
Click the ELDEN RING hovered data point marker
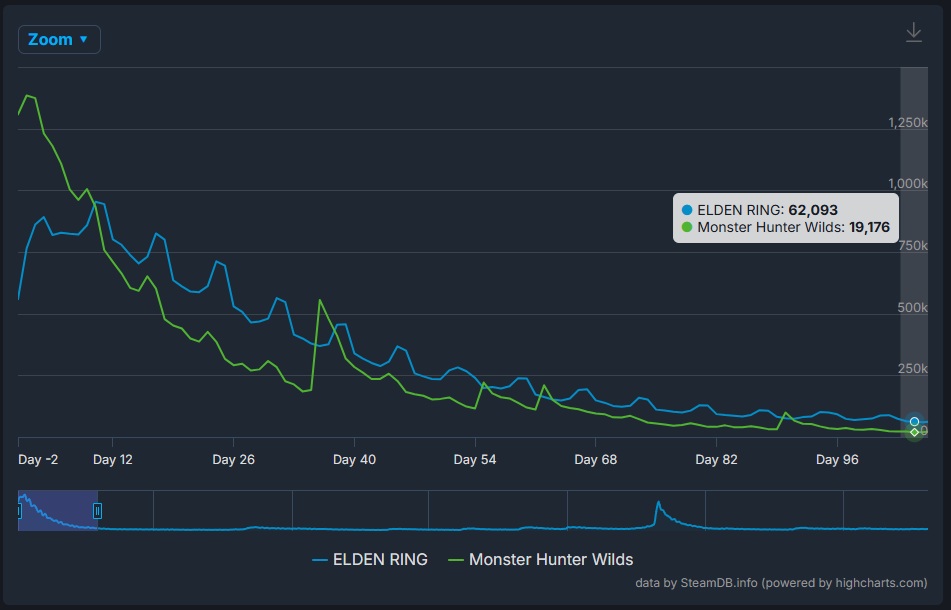914,421
